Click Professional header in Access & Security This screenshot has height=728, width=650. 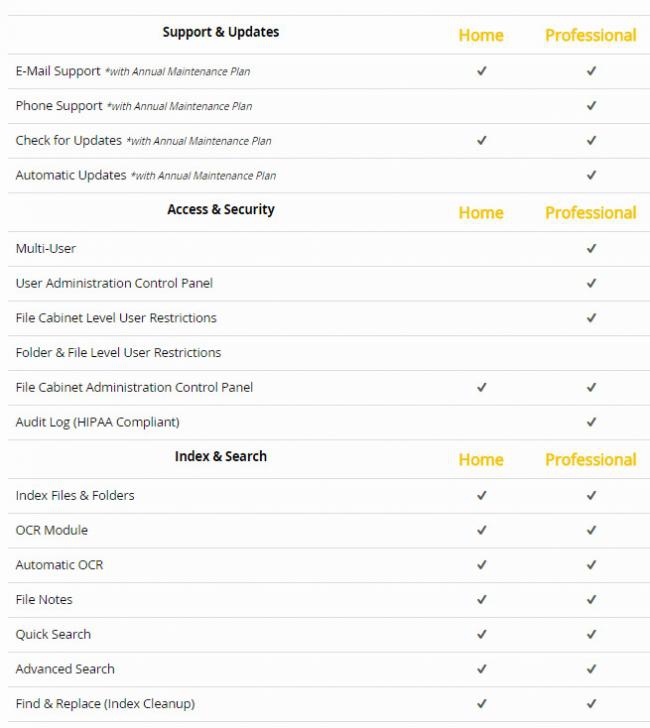tap(590, 213)
